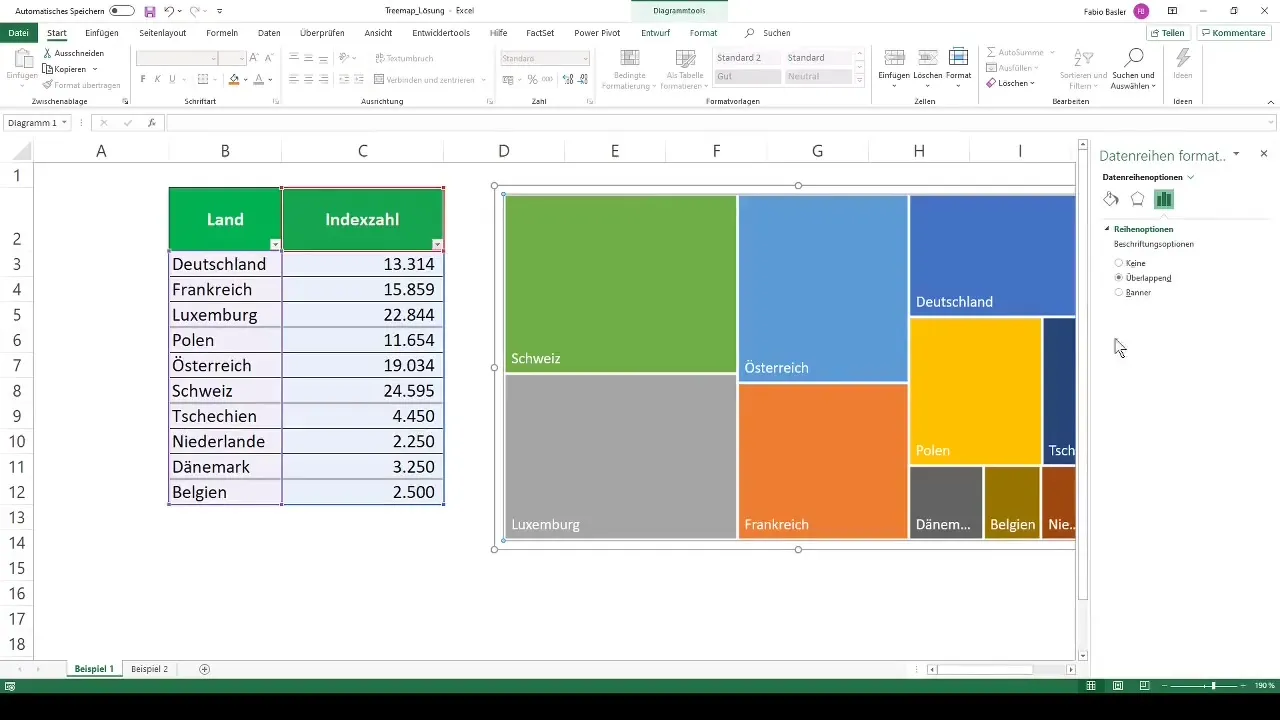The image size is (1280, 720).
Task: Click the Ausschneiden scissors icon
Action: coord(48,53)
